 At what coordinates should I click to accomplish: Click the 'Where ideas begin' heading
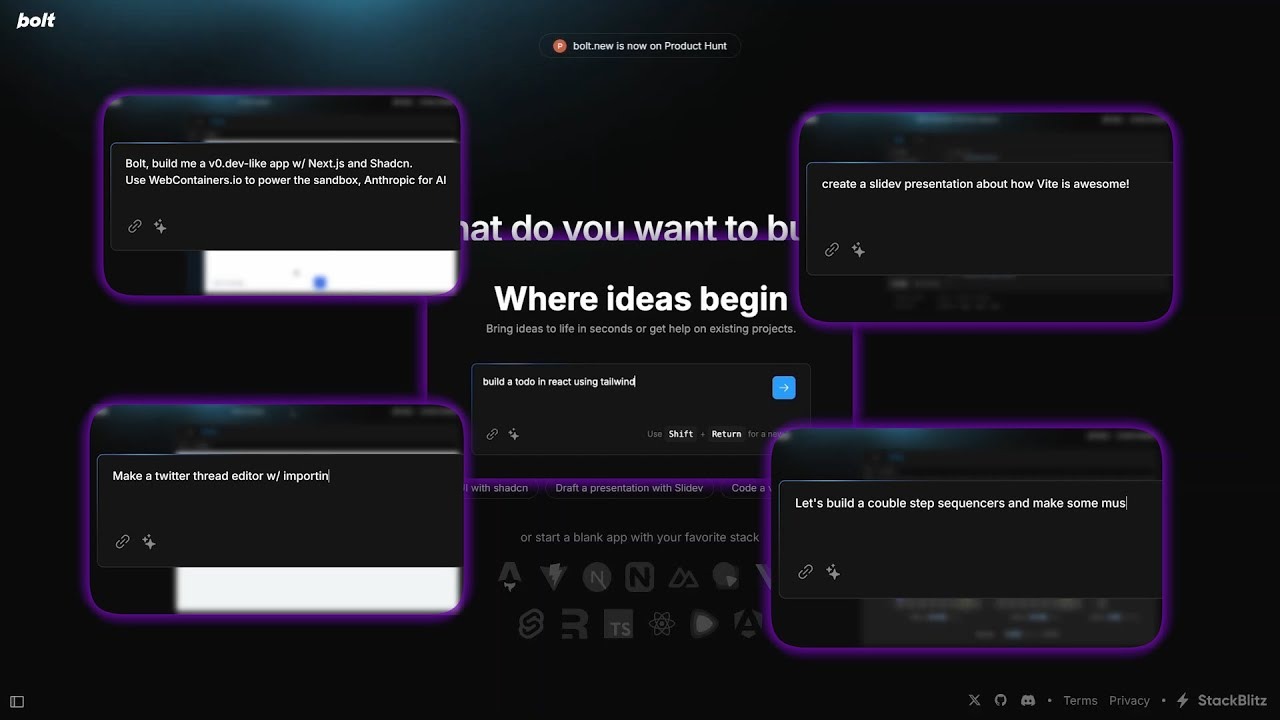click(641, 299)
